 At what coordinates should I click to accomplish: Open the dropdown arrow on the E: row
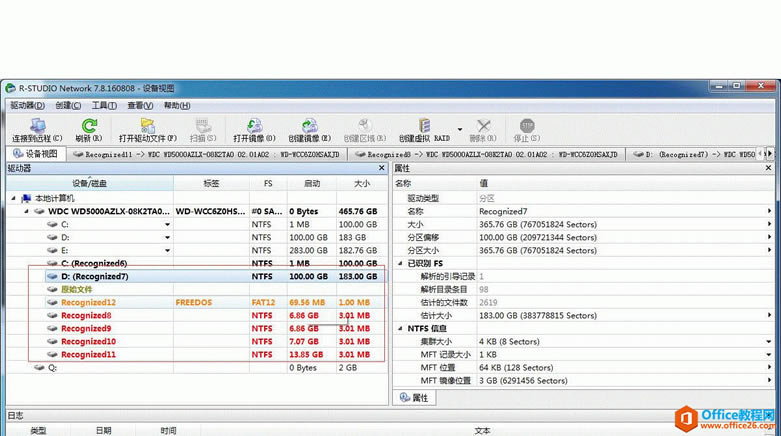[167, 251]
